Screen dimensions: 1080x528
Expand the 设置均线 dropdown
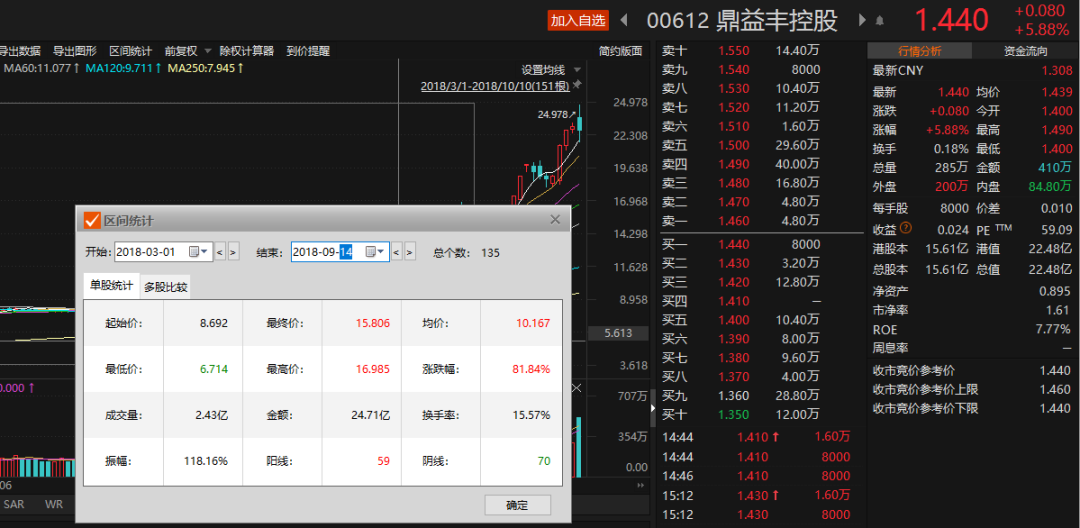coord(575,70)
